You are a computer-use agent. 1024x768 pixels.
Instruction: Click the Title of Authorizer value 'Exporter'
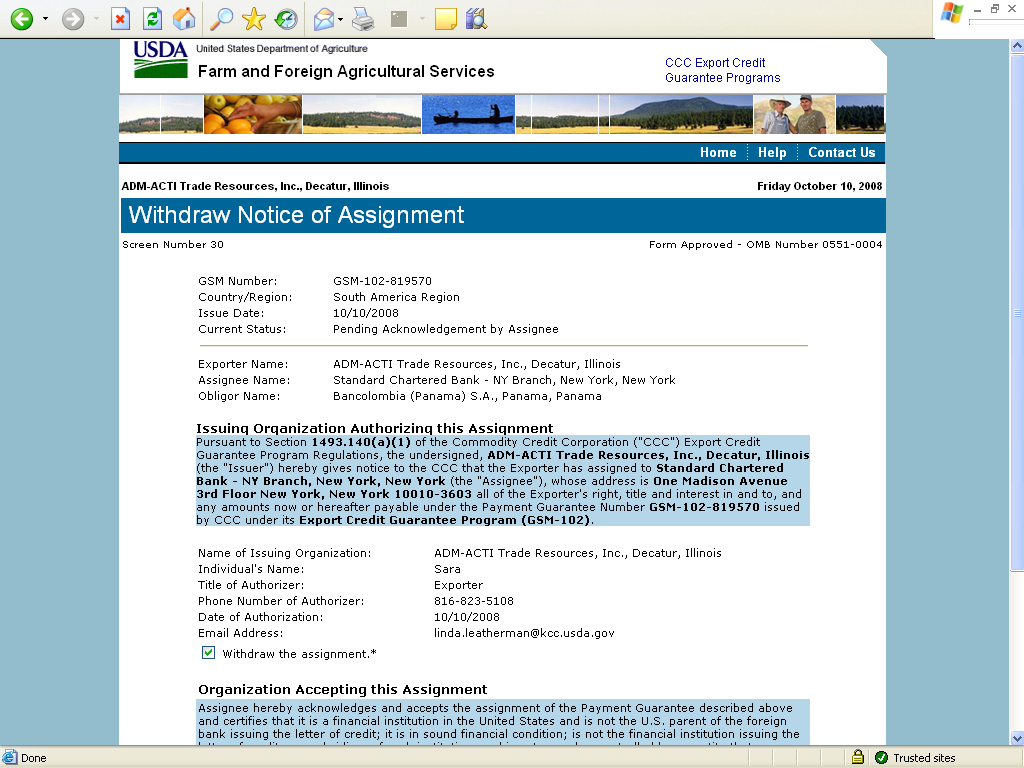pyautogui.click(x=458, y=585)
